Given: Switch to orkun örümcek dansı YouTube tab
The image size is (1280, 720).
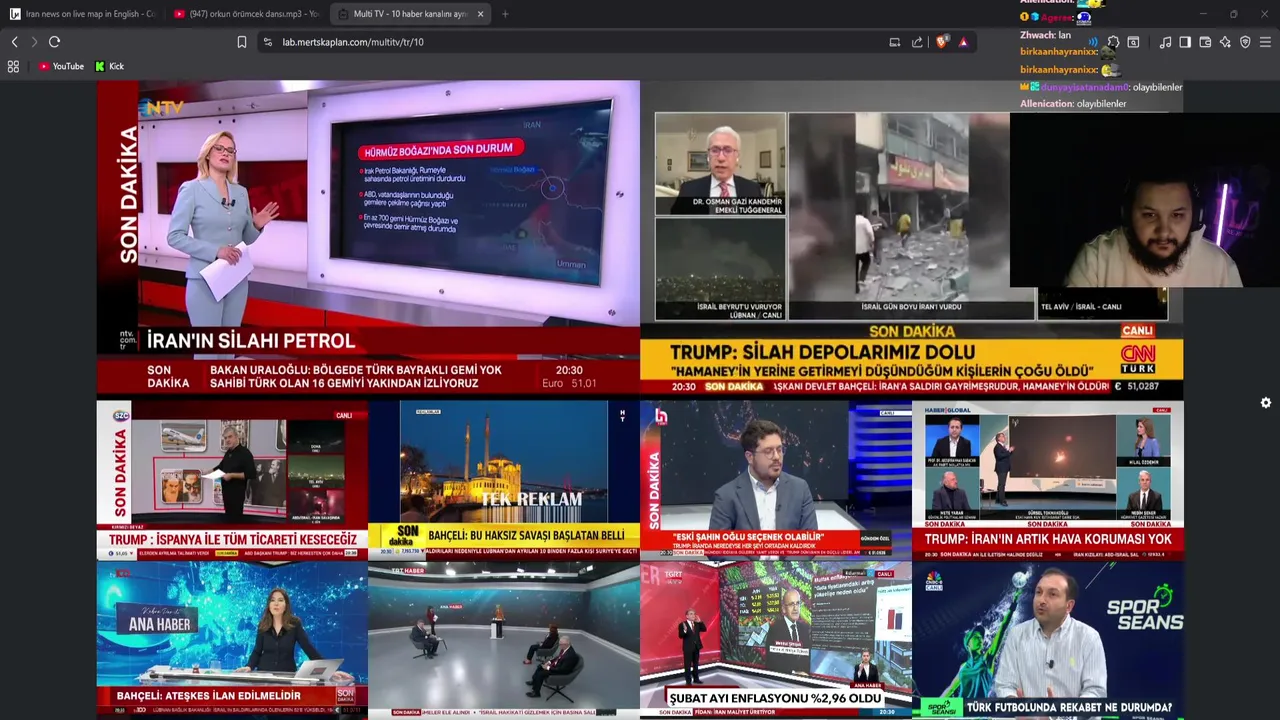Looking at the screenshot, I should (x=245, y=14).
